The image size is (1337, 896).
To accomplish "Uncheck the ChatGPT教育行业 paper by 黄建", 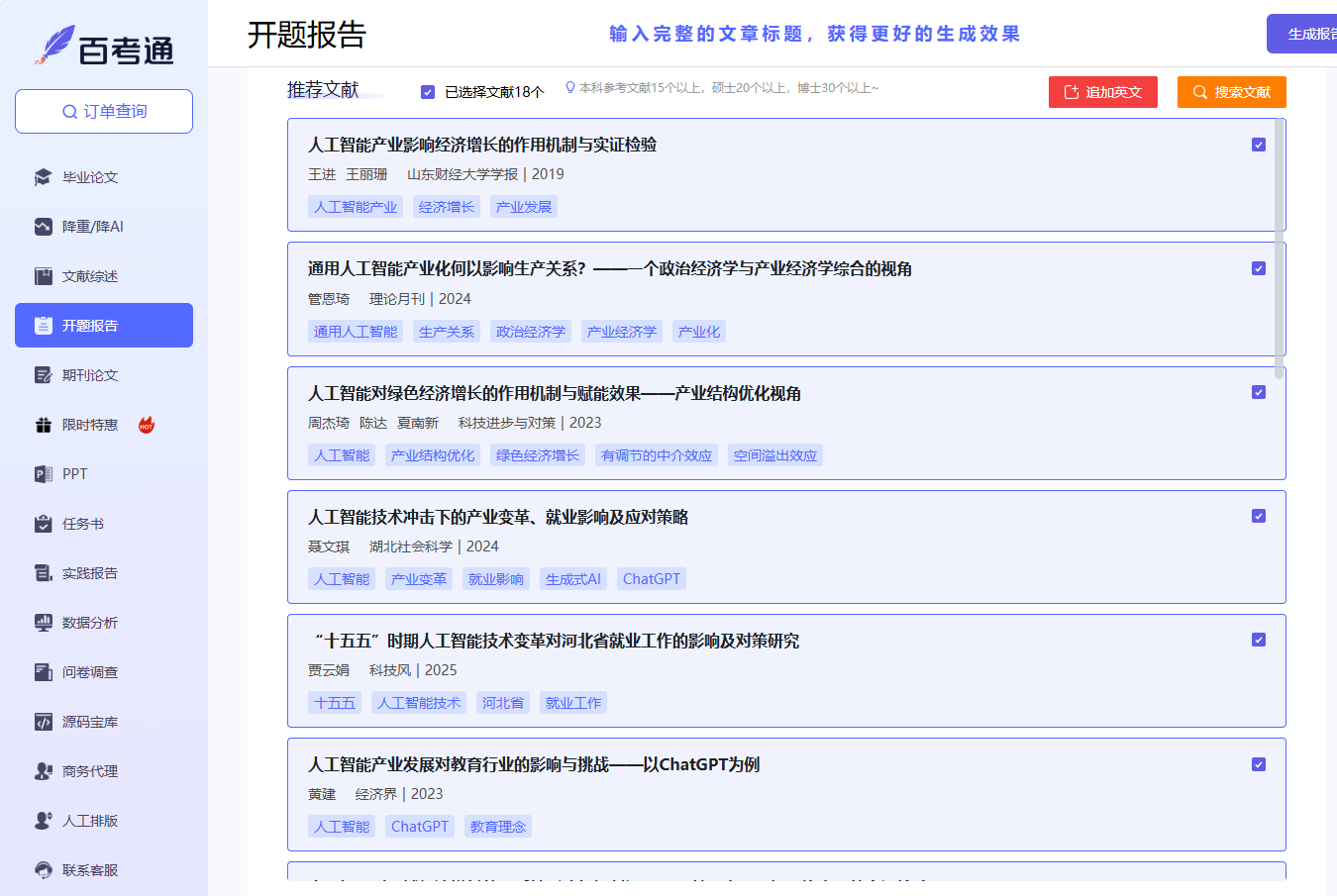I will click(x=1258, y=764).
